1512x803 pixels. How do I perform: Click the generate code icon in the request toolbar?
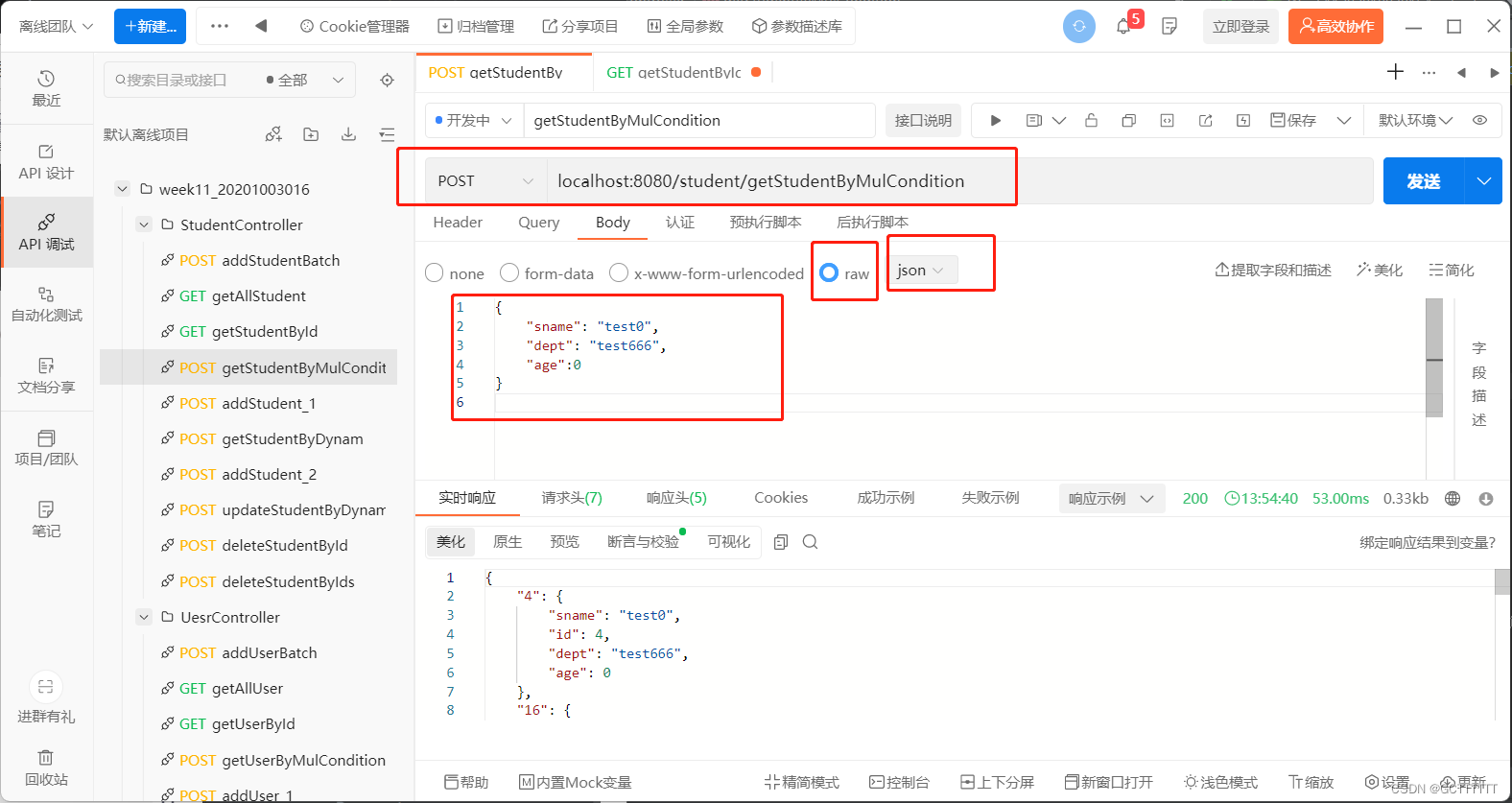[x=1167, y=120]
